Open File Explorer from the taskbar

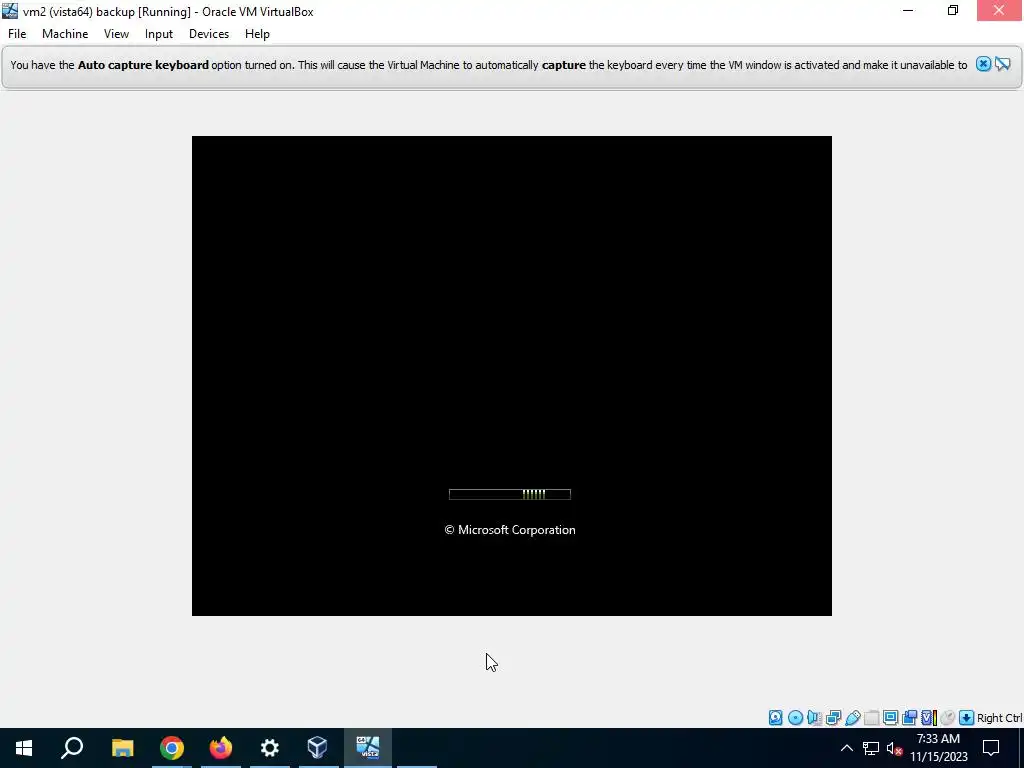pos(122,748)
